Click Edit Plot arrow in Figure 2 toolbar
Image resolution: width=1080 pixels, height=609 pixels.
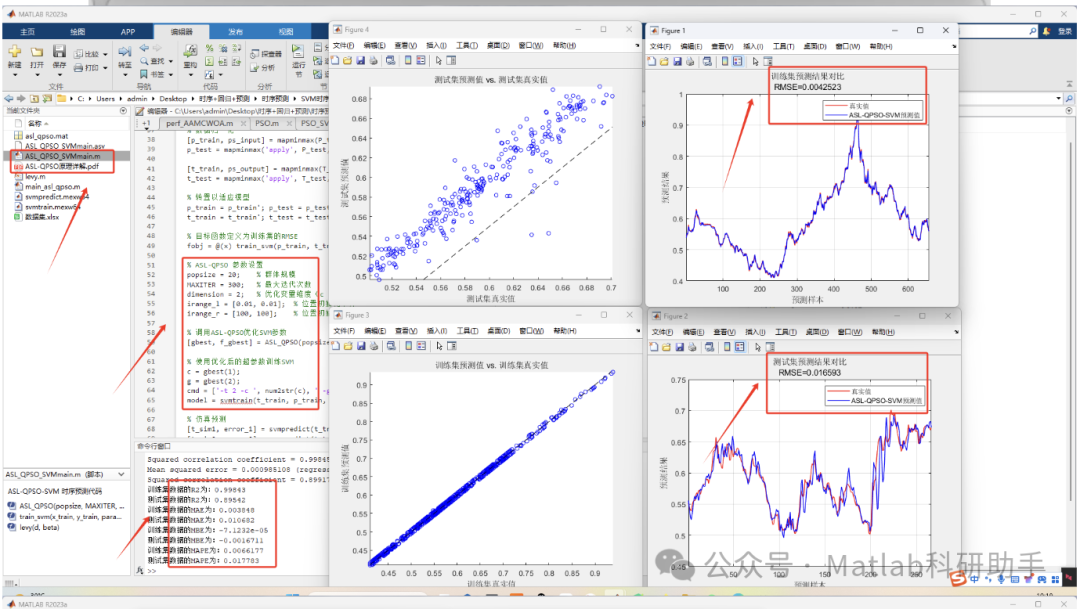pos(757,347)
